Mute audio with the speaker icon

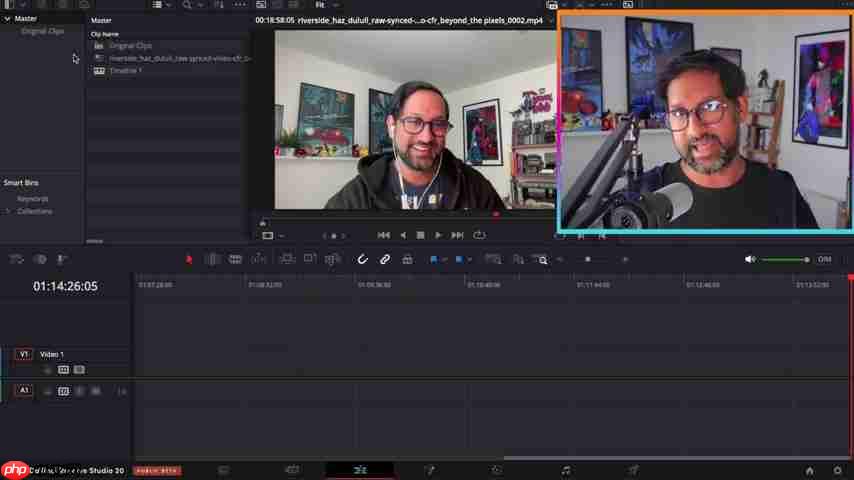click(x=750, y=259)
